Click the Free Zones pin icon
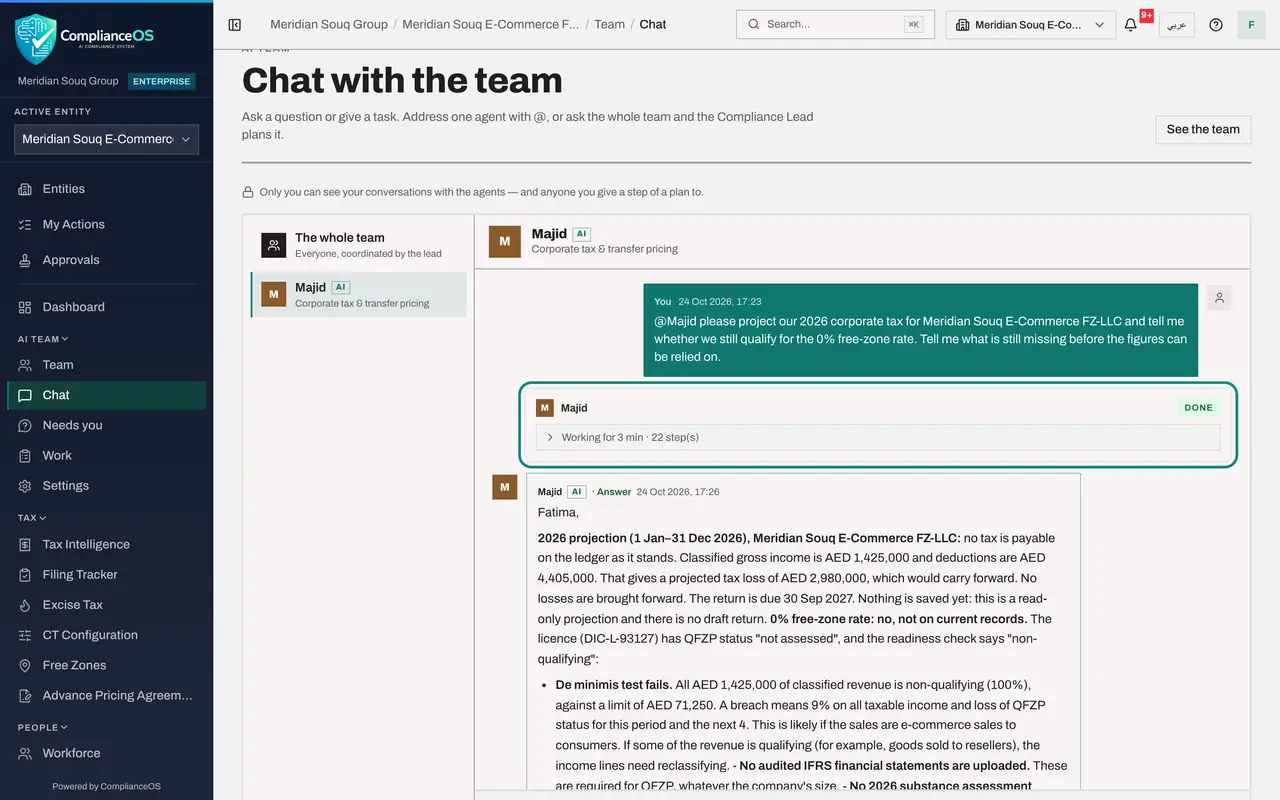 25,665
